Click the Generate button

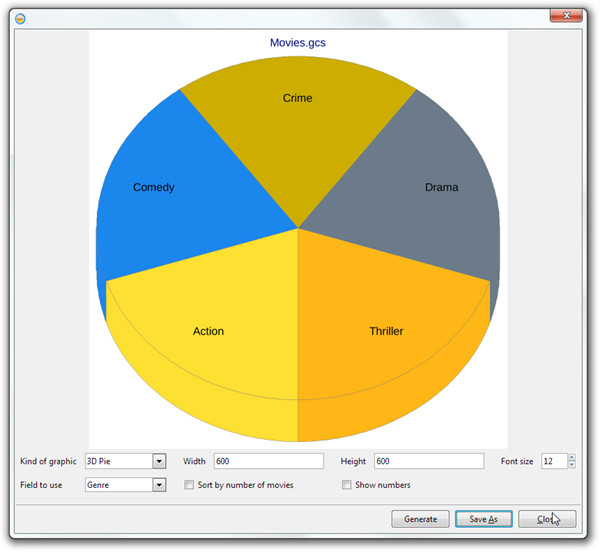pos(420,519)
